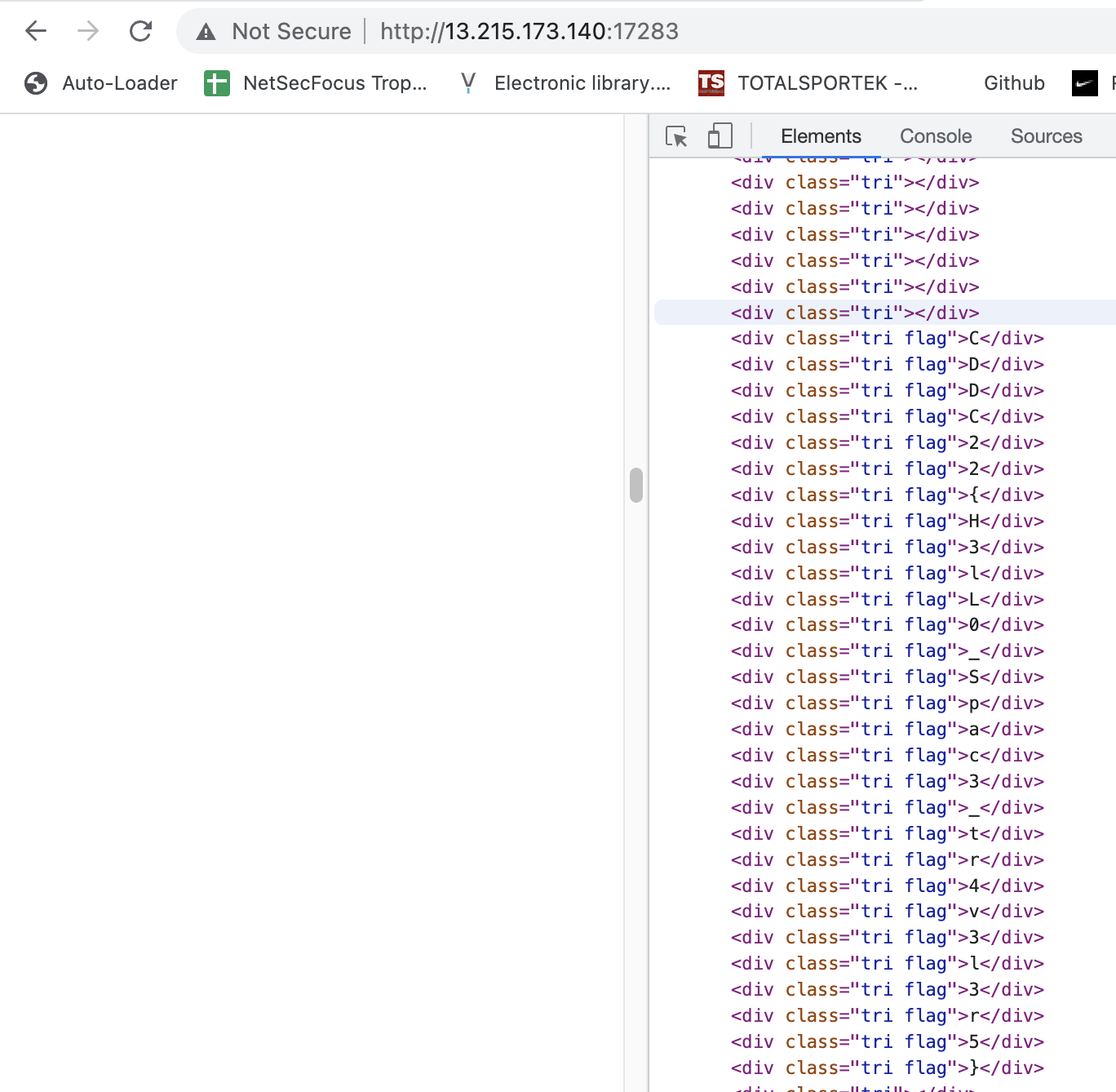The height and width of the screenshot is (1092, 1116).
Task: Go back with the browser back arrow
Action: coord(36,31)
